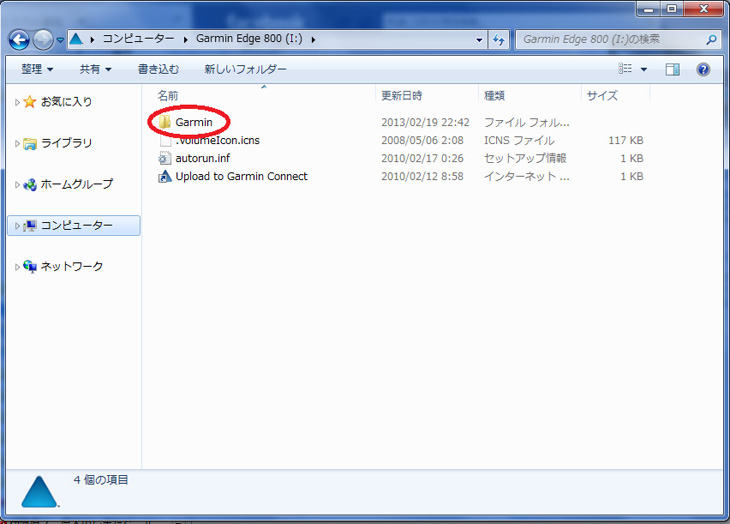Viewport: 730px width, 524px height.
Task: Open the 共有 menu
Action: [x=95, y=69]
